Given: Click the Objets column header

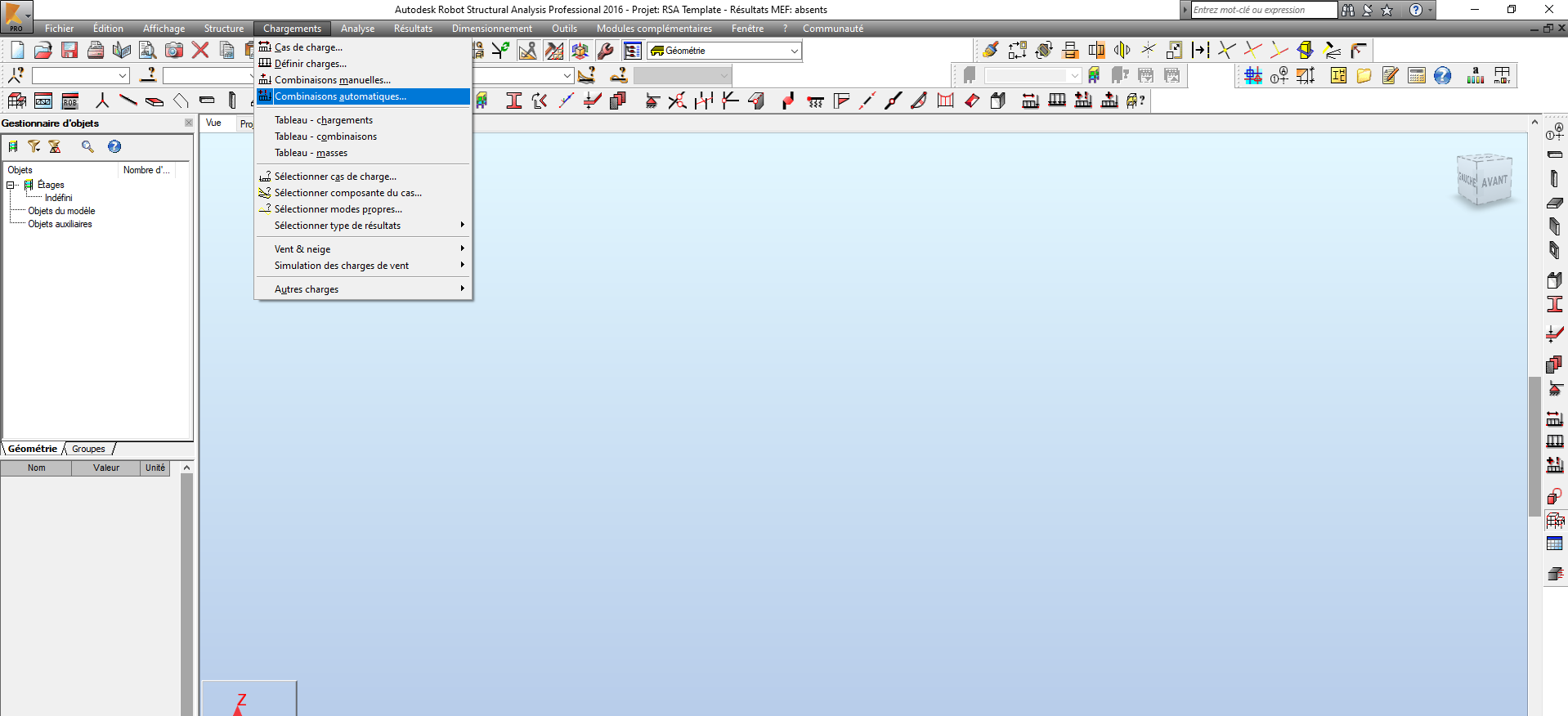Looking at the screenshot, I should coord(62,170).
